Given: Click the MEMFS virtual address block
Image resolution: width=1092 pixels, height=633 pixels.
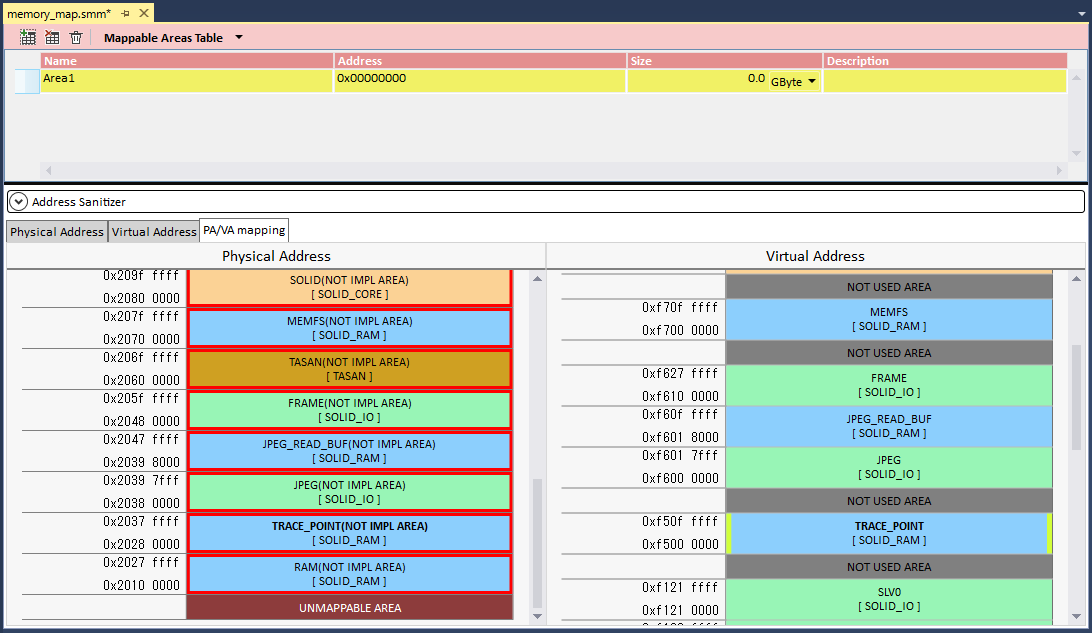Looking at the screenshot, I should [x=888, y=319].
